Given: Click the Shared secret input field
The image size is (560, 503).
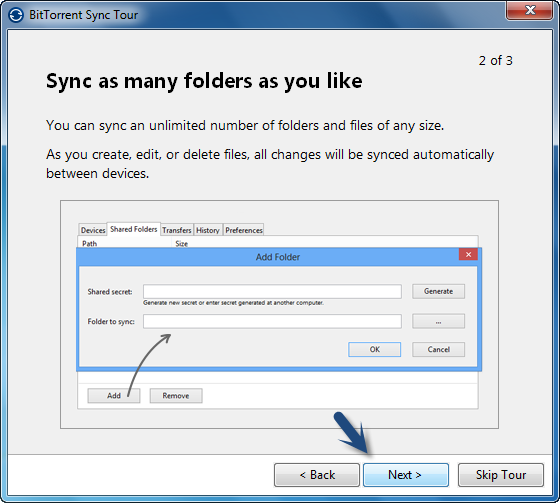Looking at the screenshot, I should [272, 292].
